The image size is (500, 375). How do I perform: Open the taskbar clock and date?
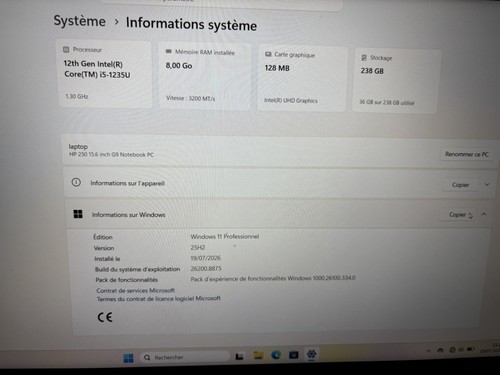click(490, 348)
